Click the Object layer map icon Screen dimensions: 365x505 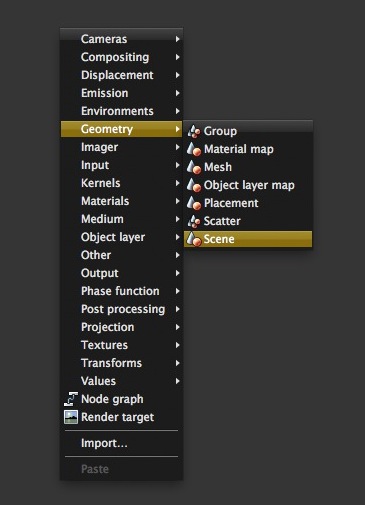pyautogui.click(x=194, y=185)
